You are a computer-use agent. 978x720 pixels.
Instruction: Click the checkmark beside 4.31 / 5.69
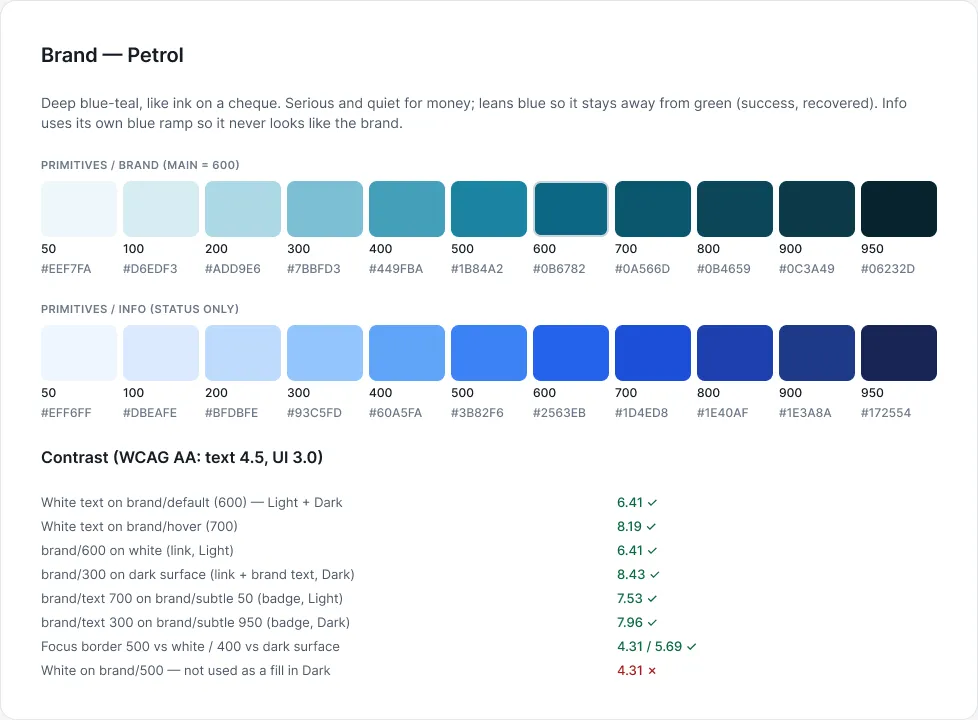[x=691, y=647]
